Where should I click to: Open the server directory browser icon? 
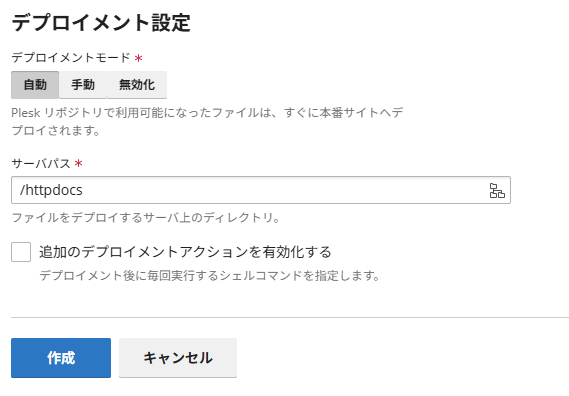point(497,191)
